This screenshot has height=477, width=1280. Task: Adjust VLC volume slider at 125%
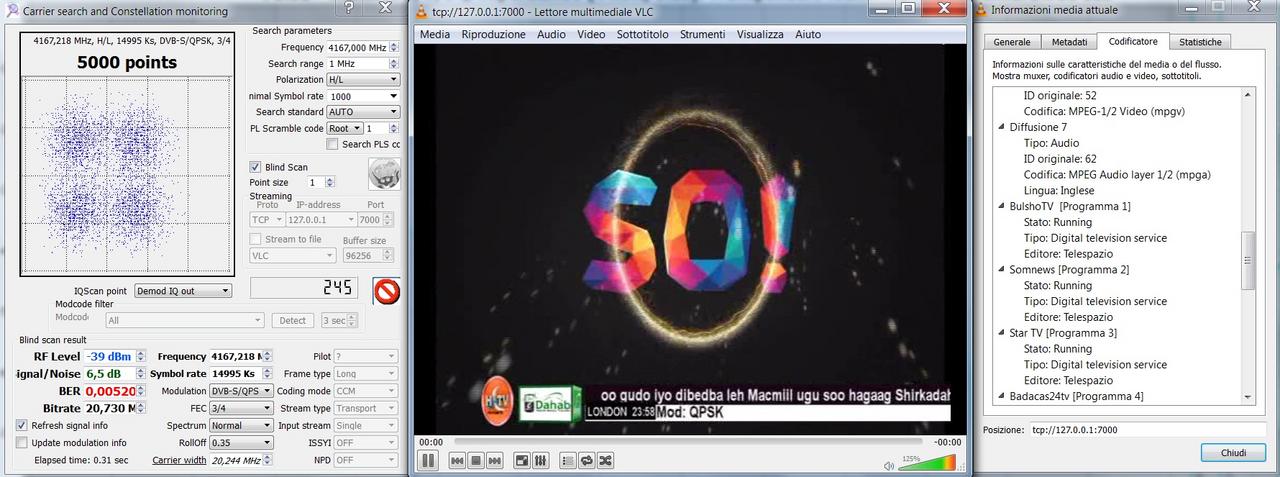(x=927, y=463)
